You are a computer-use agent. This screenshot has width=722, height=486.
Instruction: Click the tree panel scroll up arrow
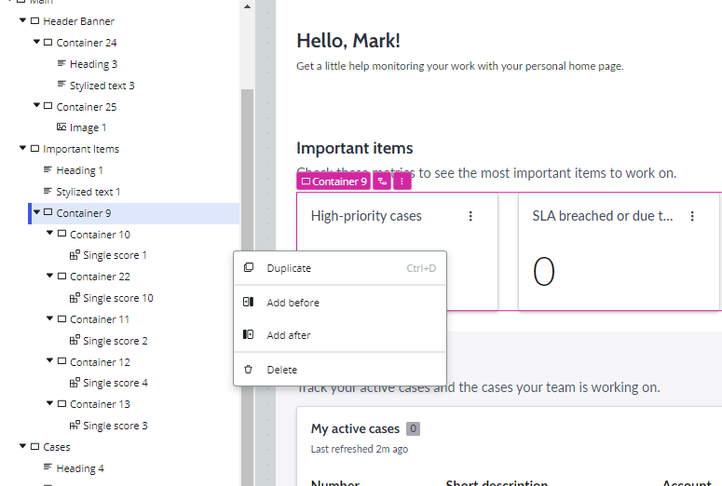[247, 6]
